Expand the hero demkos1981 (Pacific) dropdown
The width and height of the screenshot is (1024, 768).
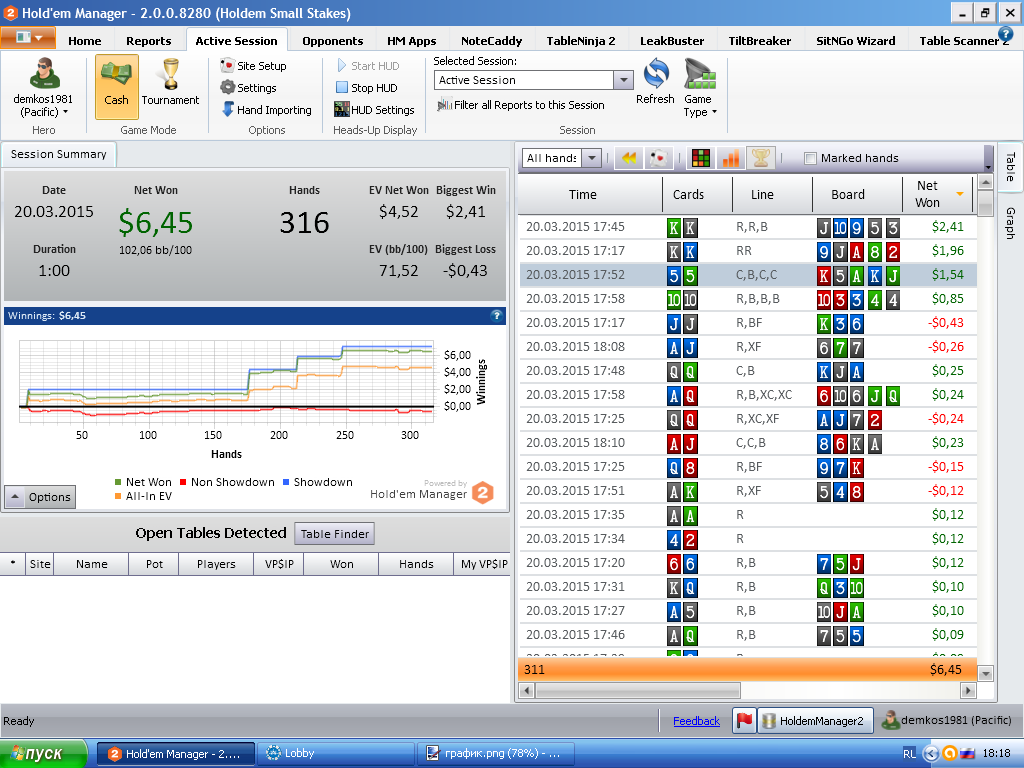[43, 106]
